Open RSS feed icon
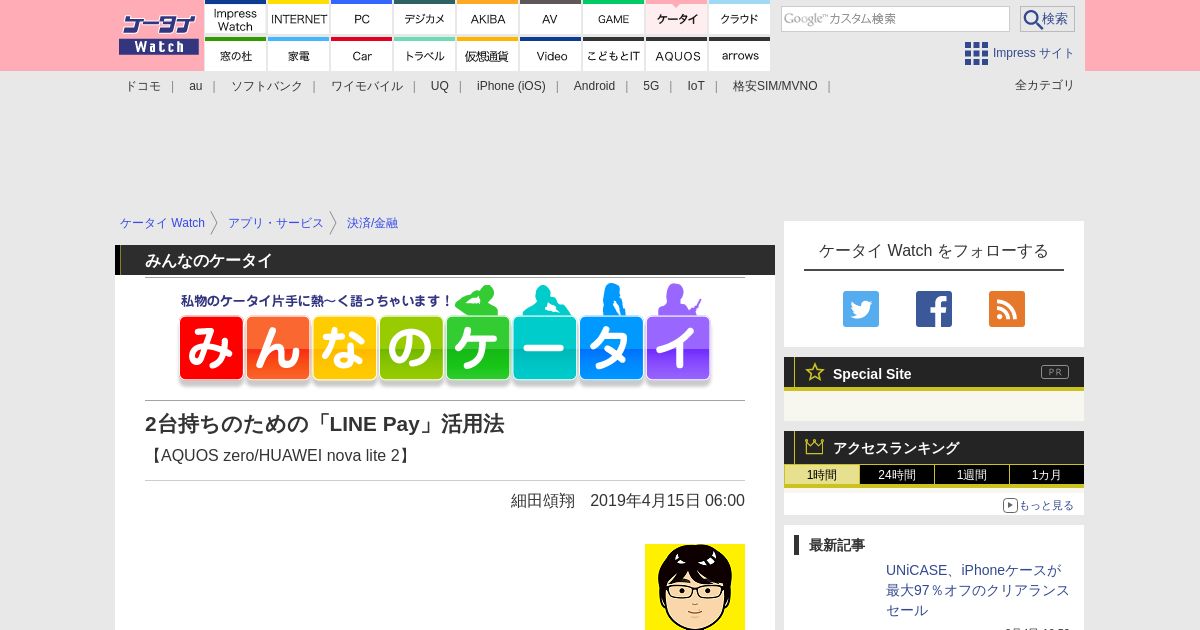Image resolution: width=1200 pixels, height=630 pixels. coord(1007,309)
